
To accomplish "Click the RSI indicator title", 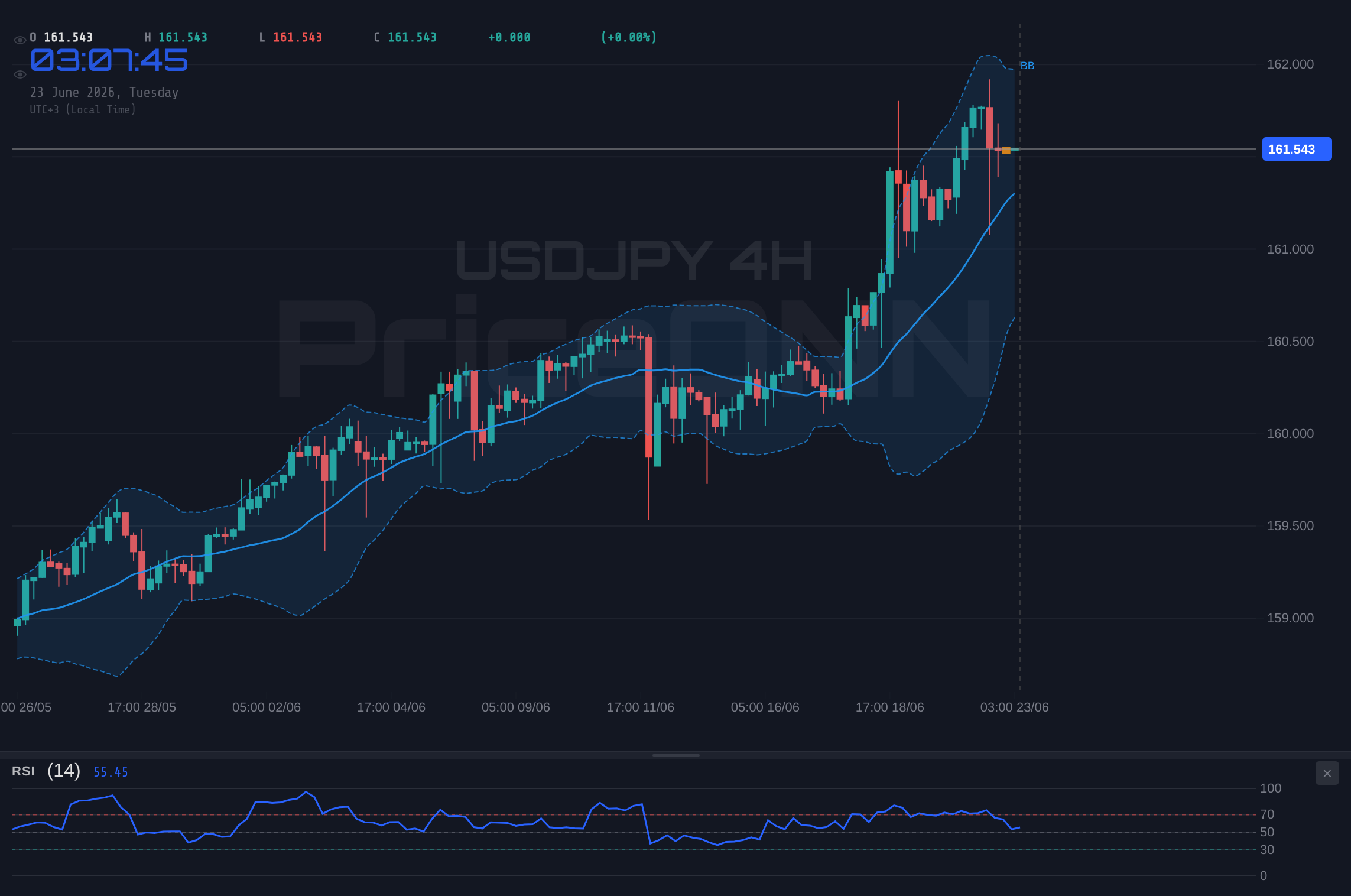I will click(x=23, y=771).
